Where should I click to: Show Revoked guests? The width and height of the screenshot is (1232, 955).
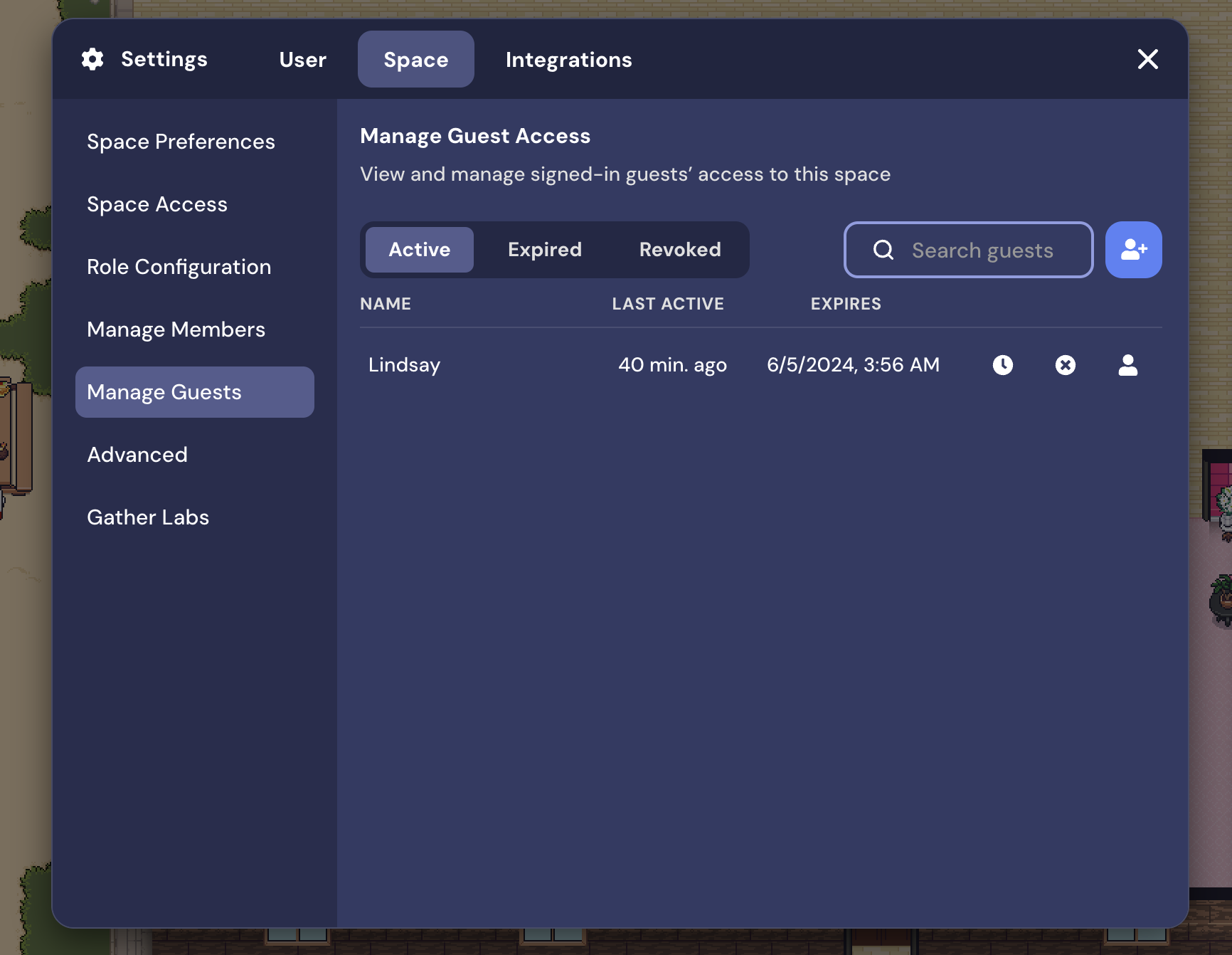click(x=680, y=250)
